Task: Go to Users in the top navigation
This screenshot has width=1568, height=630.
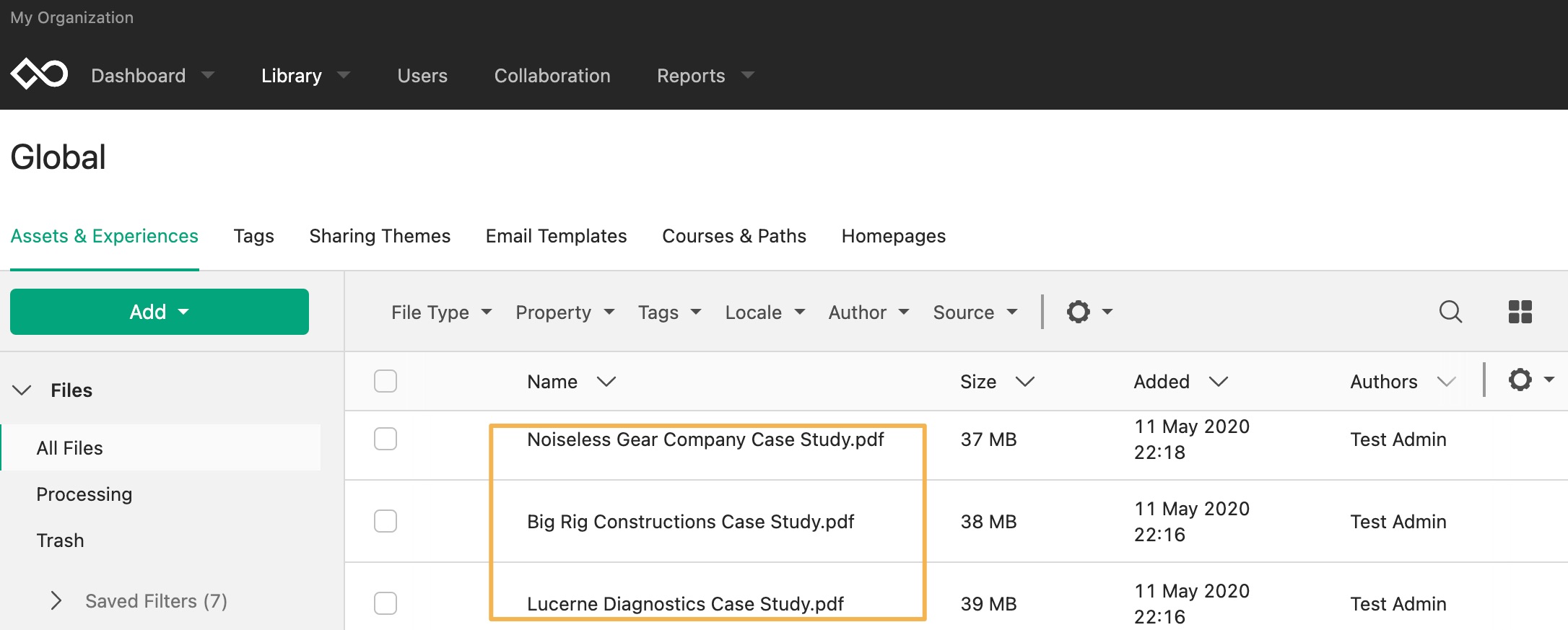Action: (x=422, y=76)
